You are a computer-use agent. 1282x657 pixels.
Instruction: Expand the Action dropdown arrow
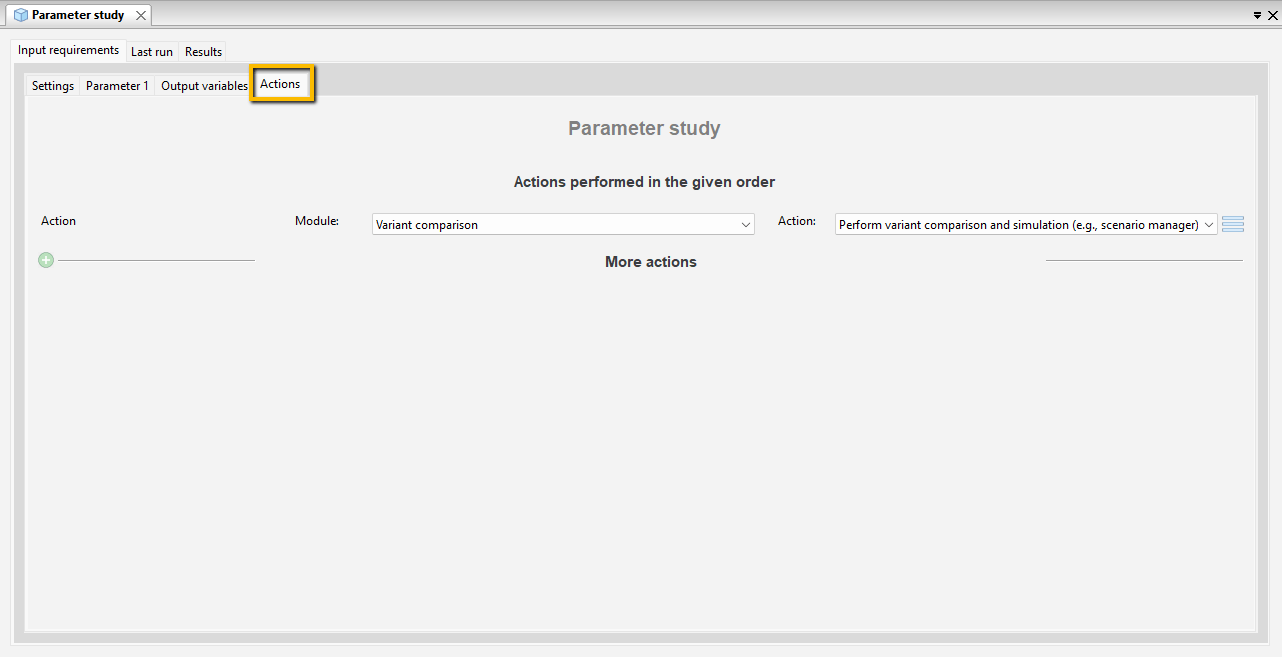click(x=1209, y=225)
